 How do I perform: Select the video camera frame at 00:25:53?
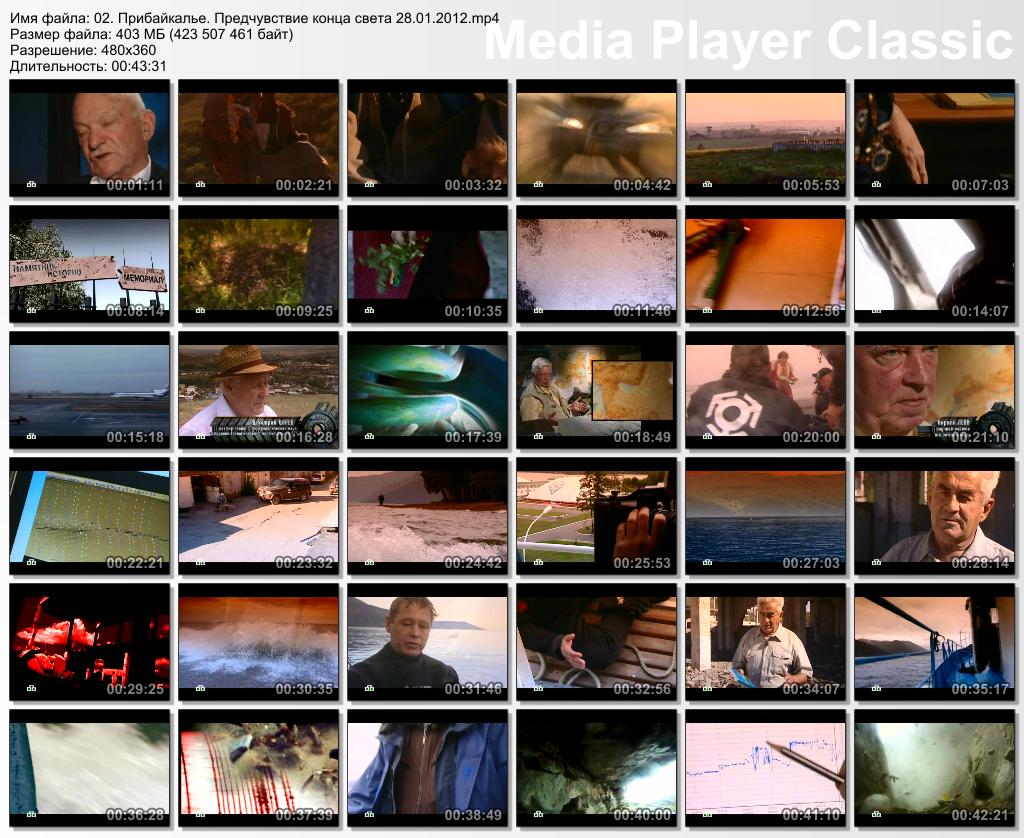point(596,516)
